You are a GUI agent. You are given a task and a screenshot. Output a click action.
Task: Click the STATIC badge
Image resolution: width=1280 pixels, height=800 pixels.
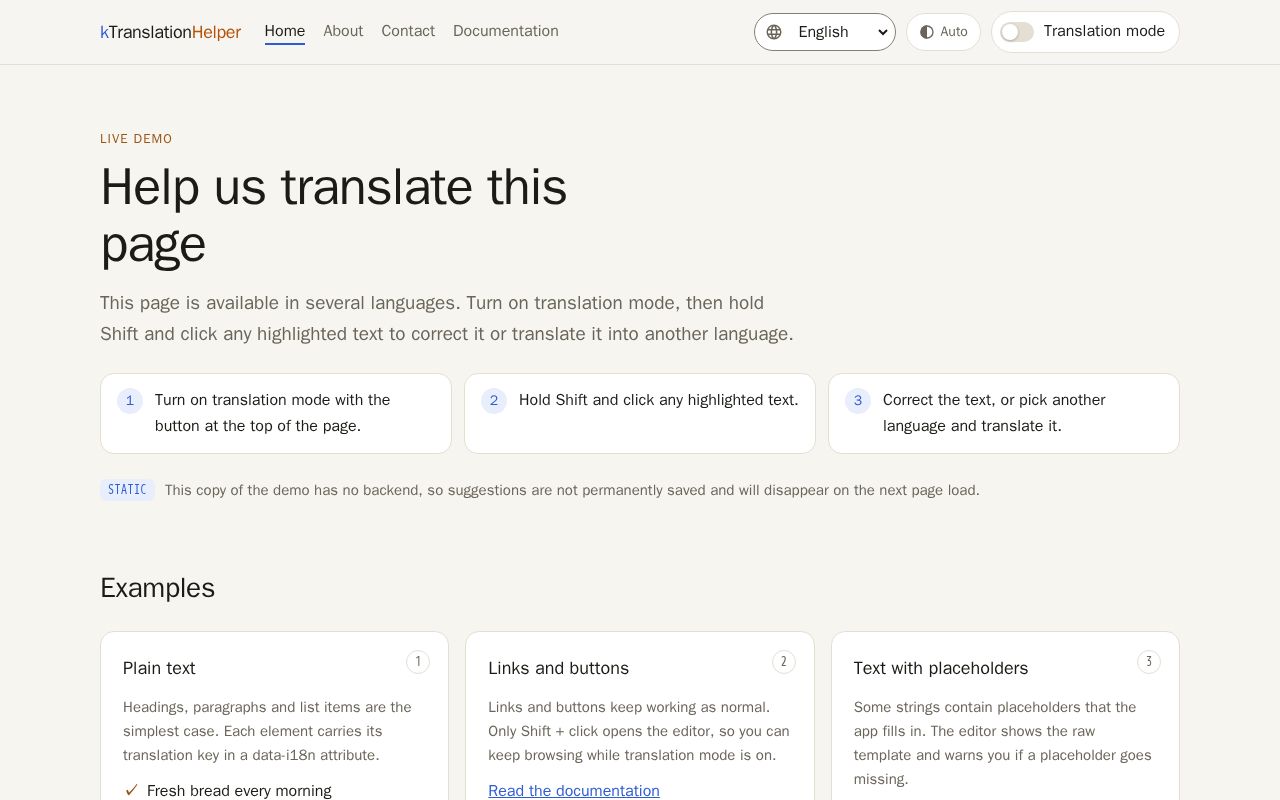click(127, 490)
